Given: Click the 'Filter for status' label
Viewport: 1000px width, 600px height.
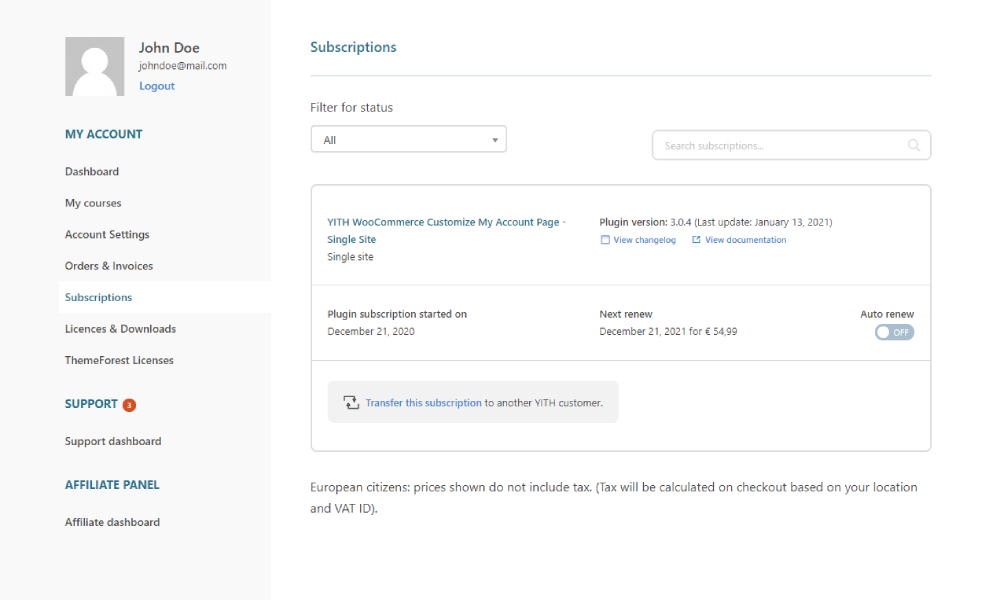Looking at the screenshot, I should [351, 108].
